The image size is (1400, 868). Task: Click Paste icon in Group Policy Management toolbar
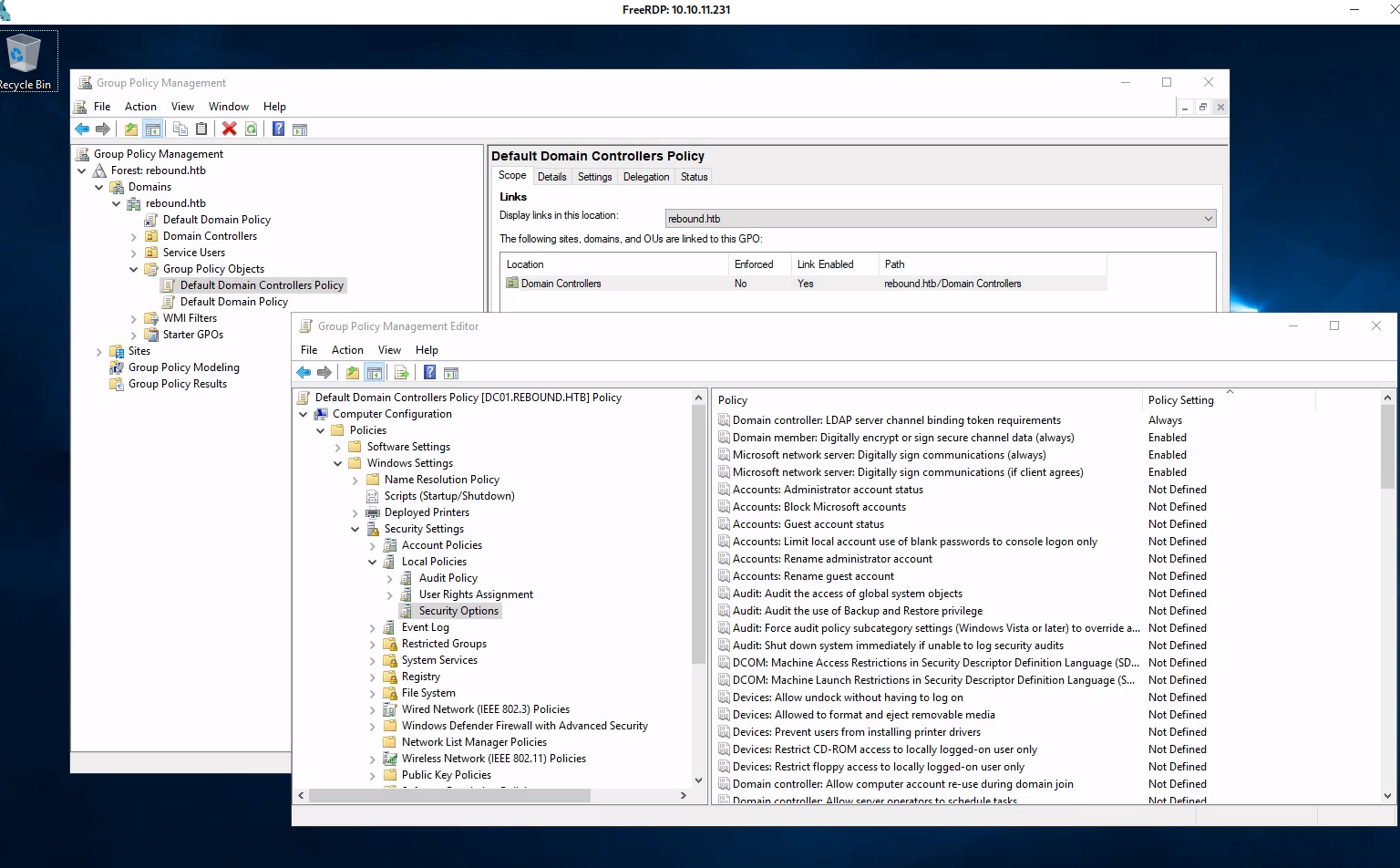pyautogui.click(x=201, y=129)
